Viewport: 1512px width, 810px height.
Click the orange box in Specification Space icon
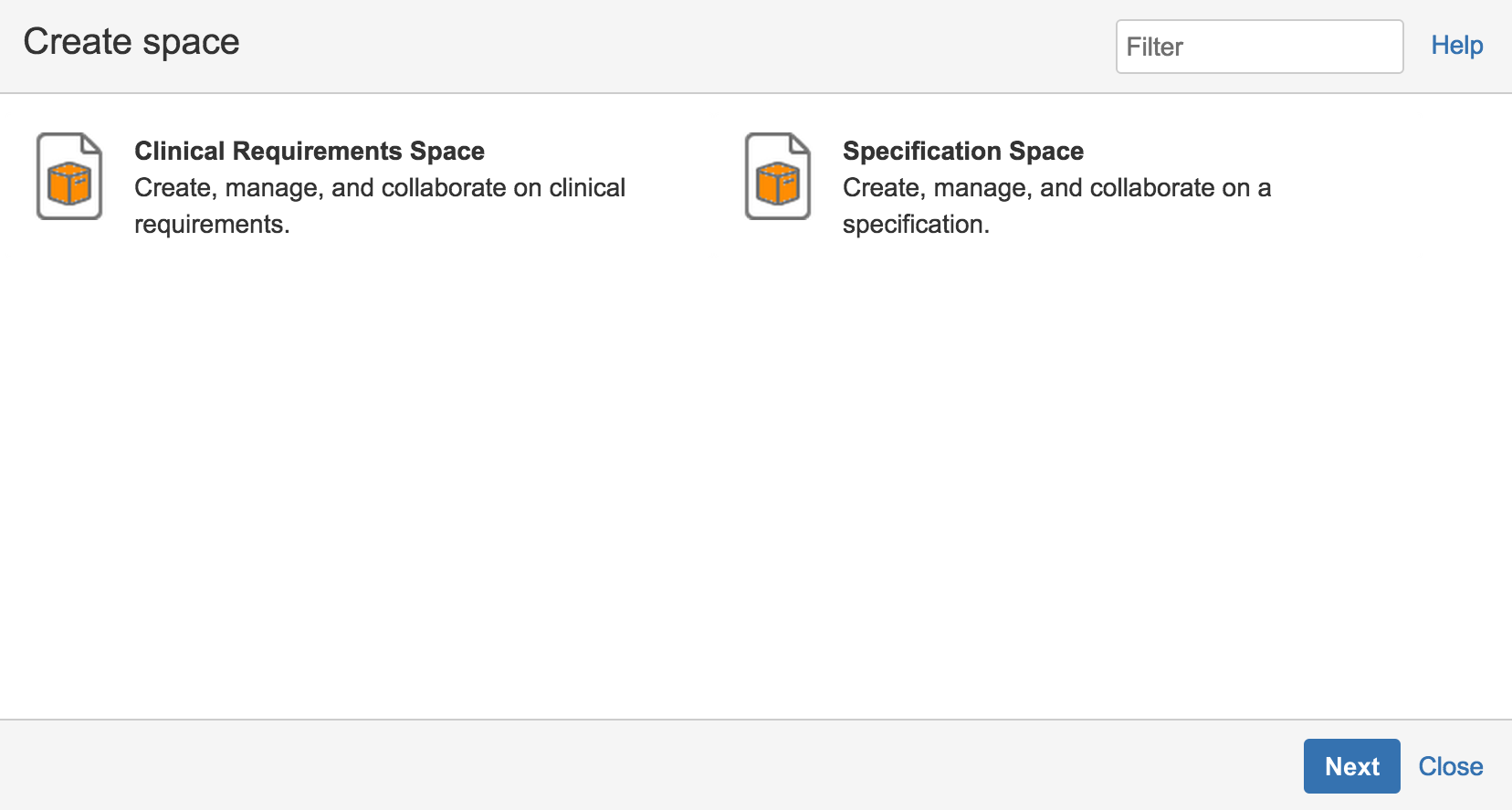778,184
